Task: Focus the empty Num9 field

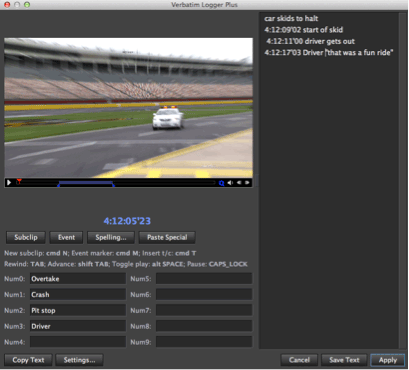Action: [204, 342]
